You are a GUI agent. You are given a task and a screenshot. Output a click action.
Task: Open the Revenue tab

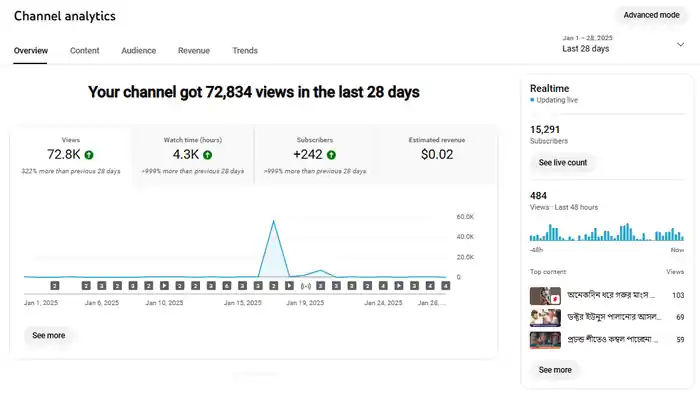(x=194, y=50)
